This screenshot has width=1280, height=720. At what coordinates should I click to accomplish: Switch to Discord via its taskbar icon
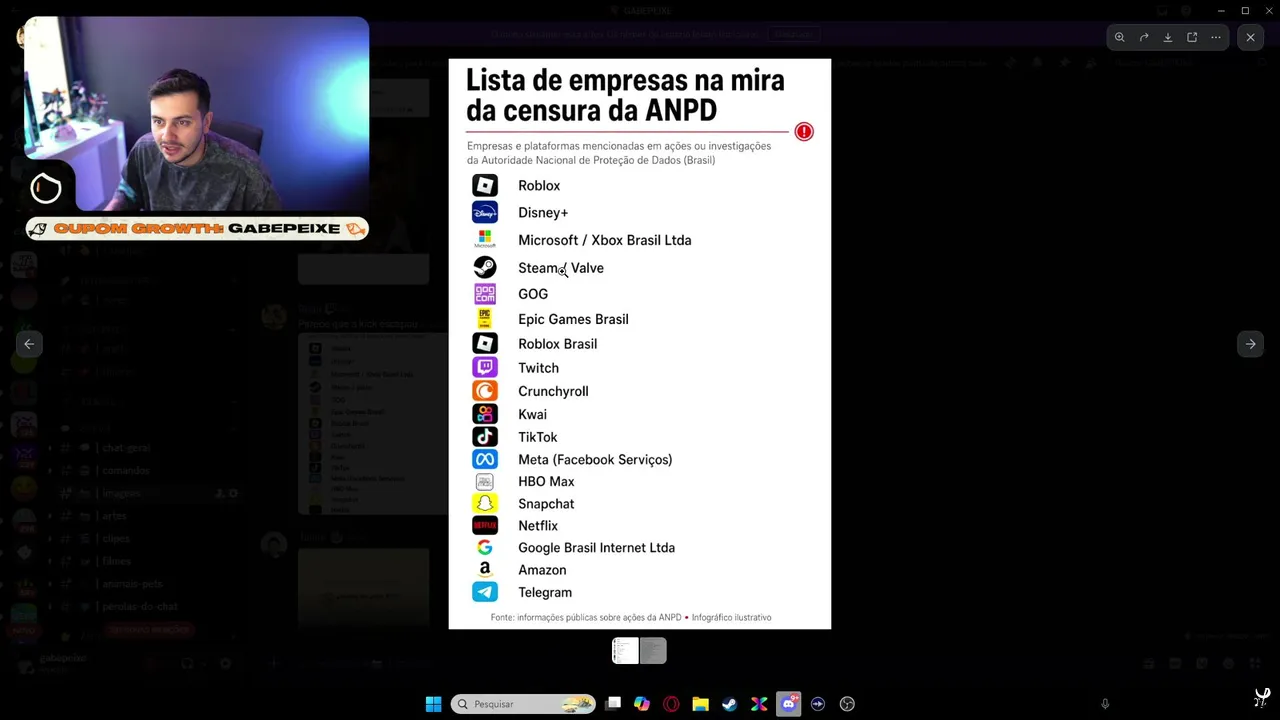point(789,704)
